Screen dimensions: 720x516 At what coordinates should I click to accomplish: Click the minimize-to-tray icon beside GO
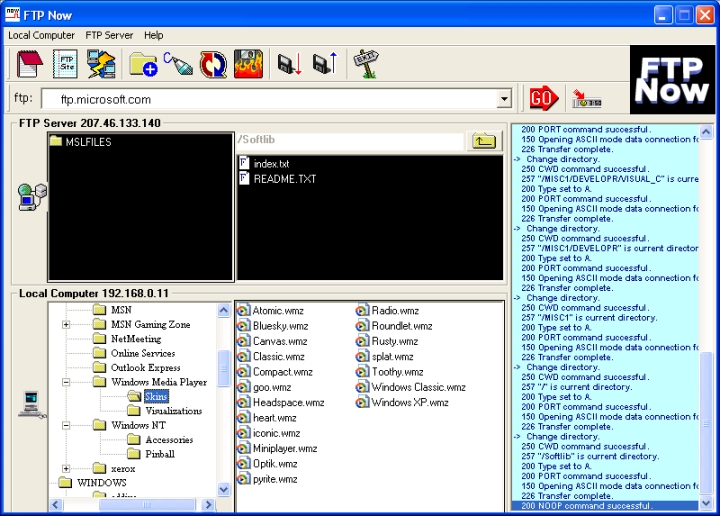pos(586,99)
